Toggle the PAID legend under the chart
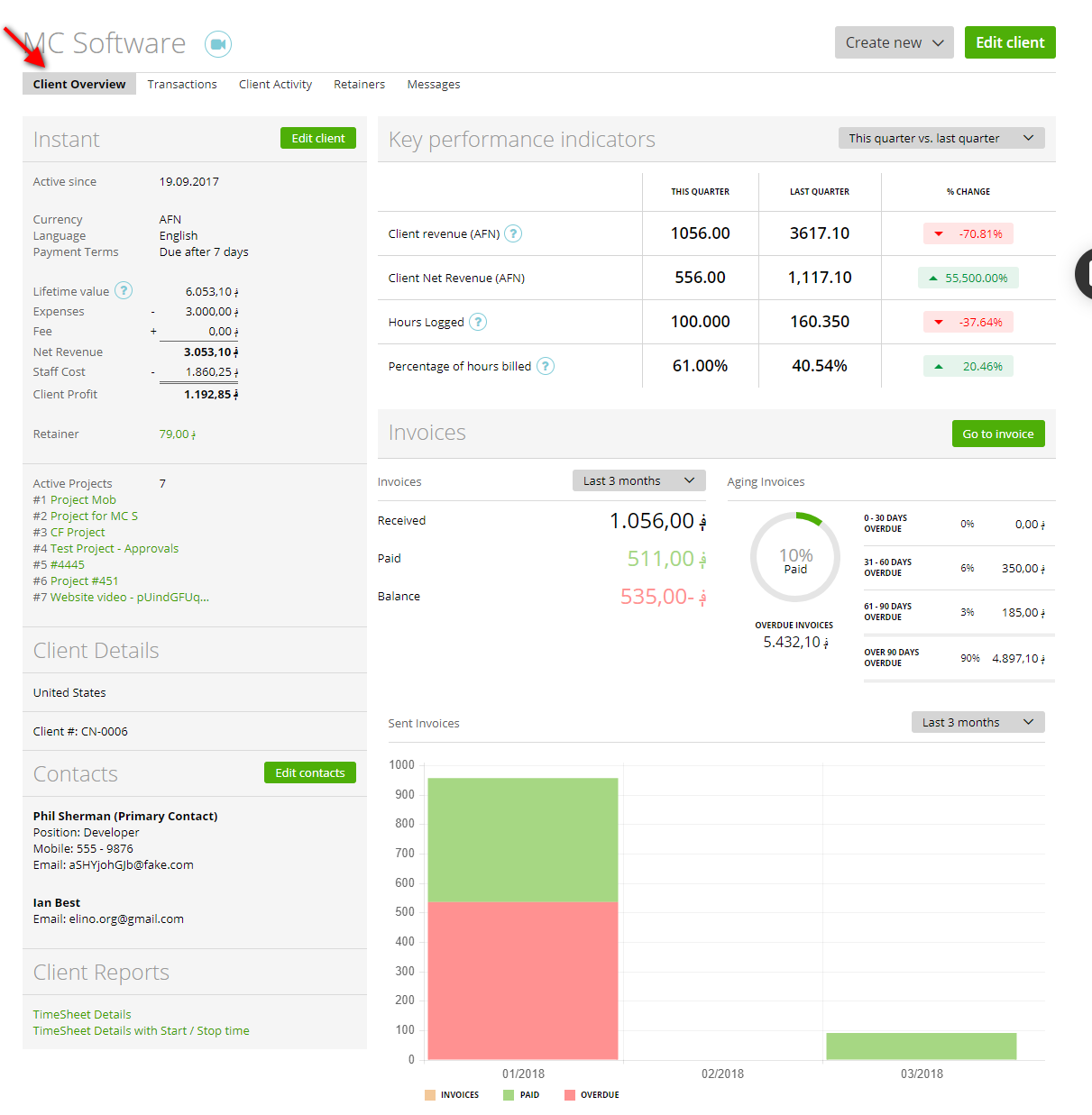The width and height of the screenshot is (1092, 1115). [x=521, y=1094]
